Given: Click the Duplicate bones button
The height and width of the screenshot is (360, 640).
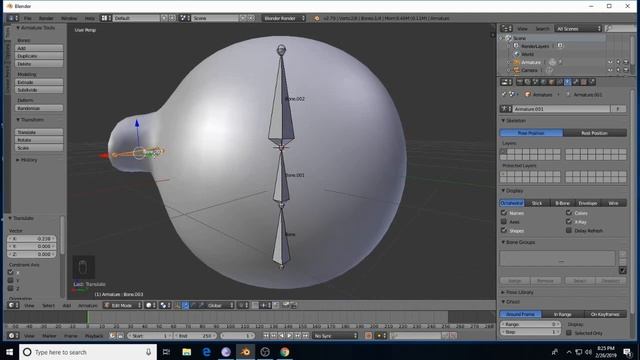Looking at the screenshot, I should [x=39, y=56].
